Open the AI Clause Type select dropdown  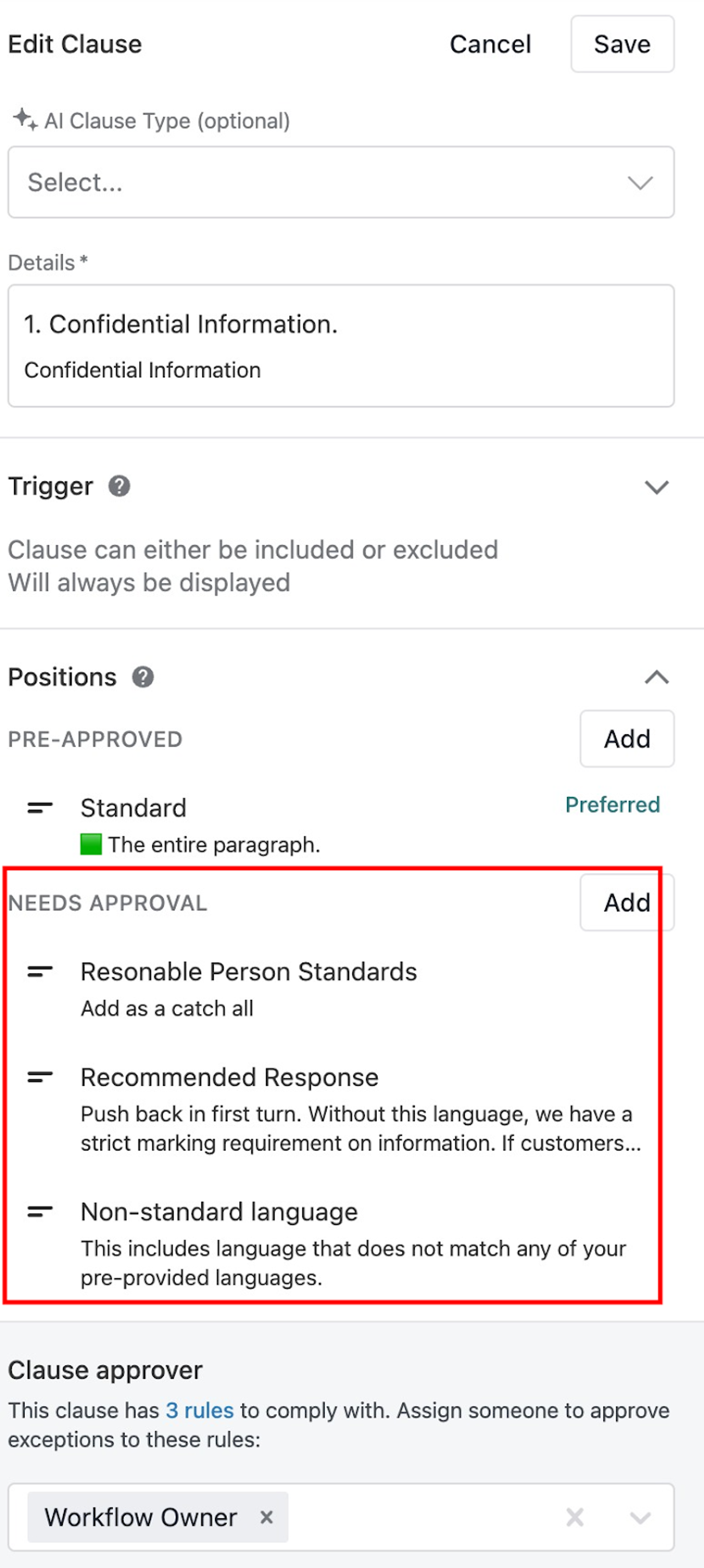[x=341, y=182]
